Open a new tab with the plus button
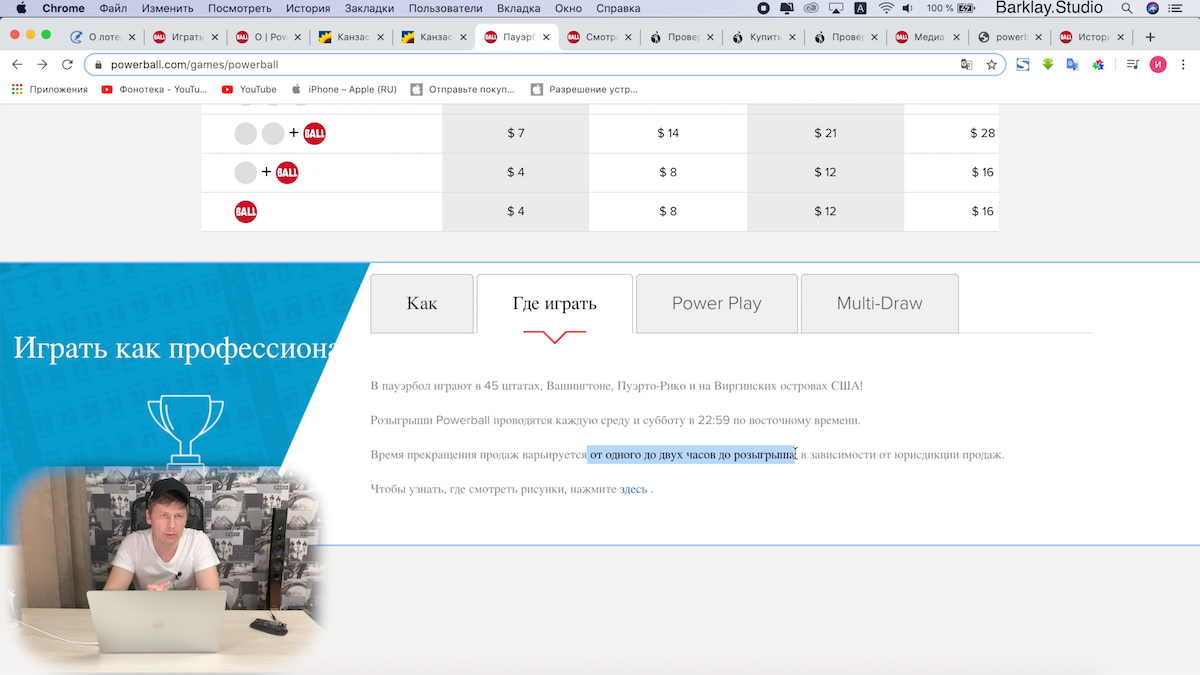The height and width of the screenshot is (675, 1200). [1150, 37]
